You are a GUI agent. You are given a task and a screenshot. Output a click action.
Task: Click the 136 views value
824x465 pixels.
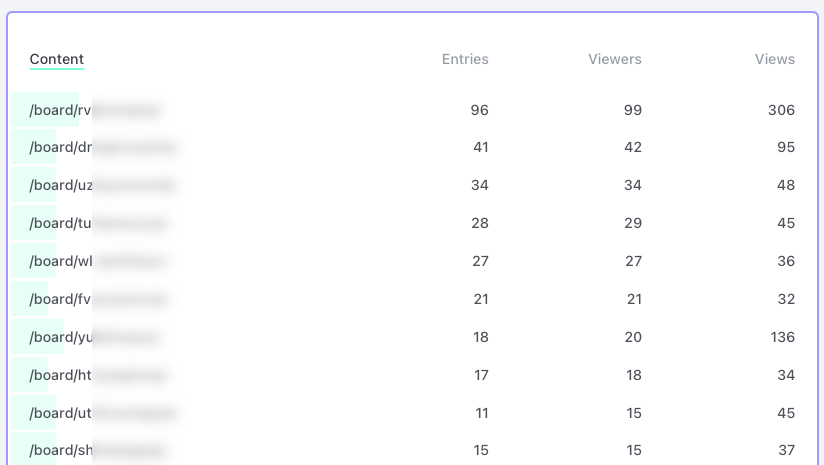click(x=782, y=337)
